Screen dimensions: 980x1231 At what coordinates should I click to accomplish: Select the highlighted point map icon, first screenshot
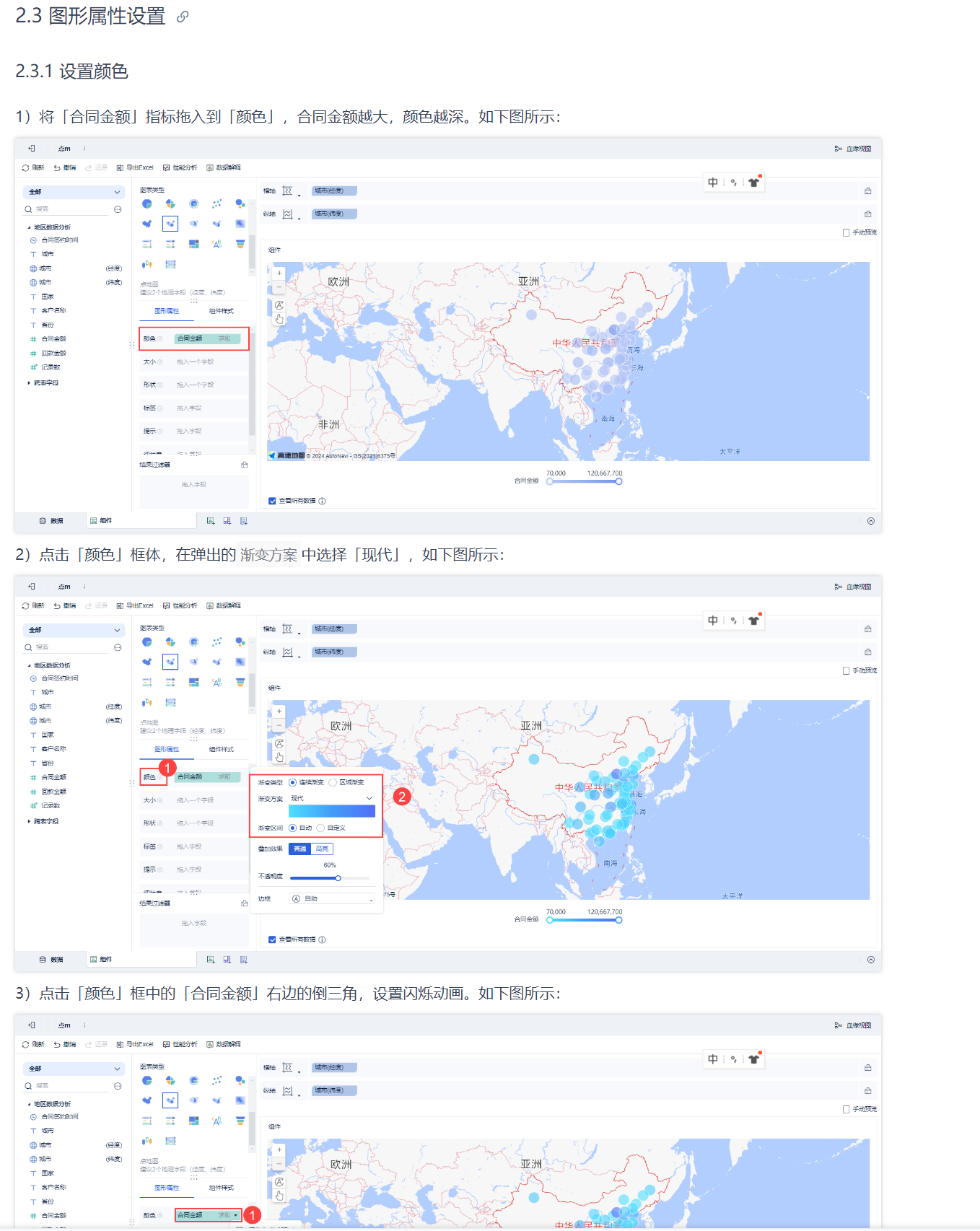point(170,224)
